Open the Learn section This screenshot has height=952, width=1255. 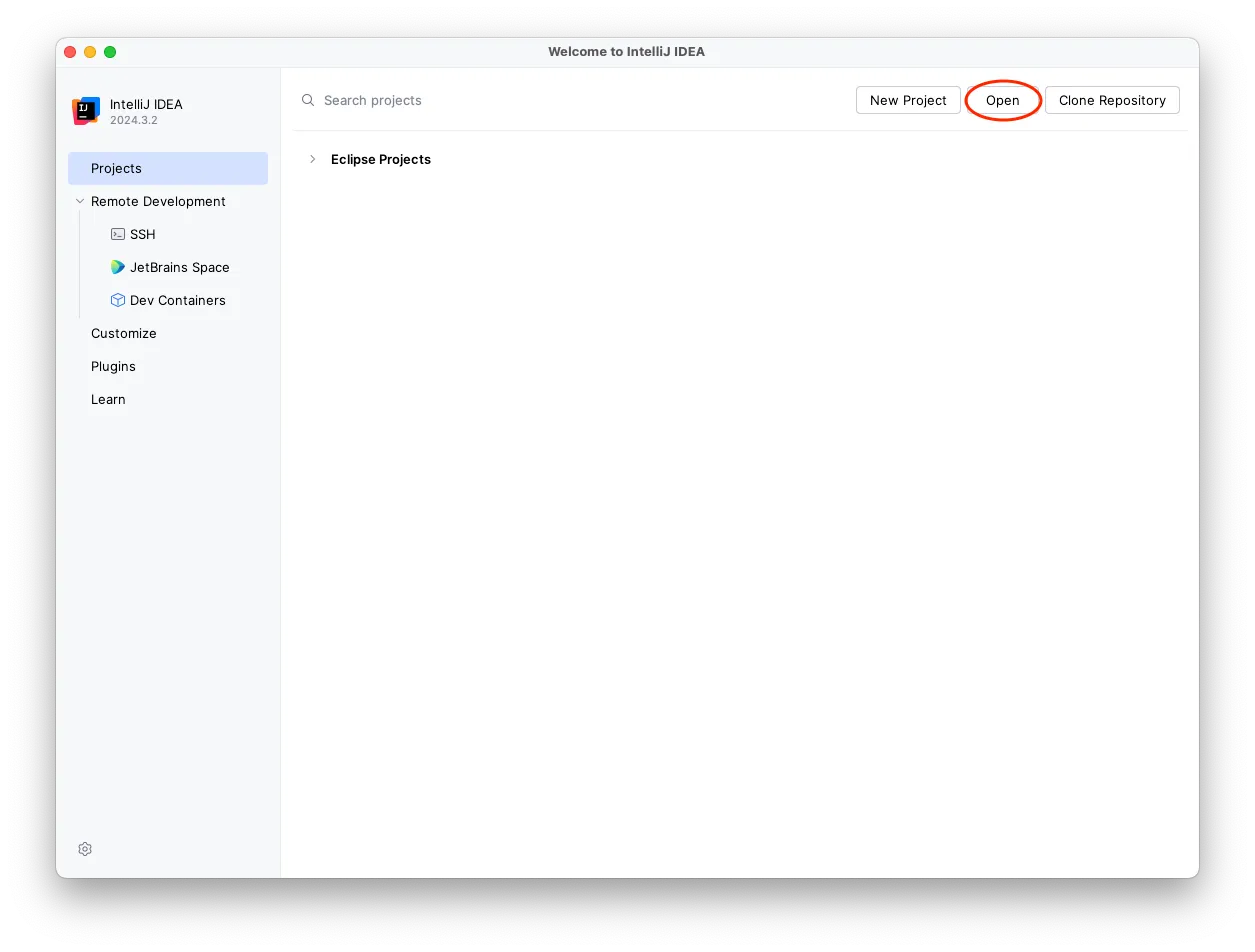[x=108, y=399]
